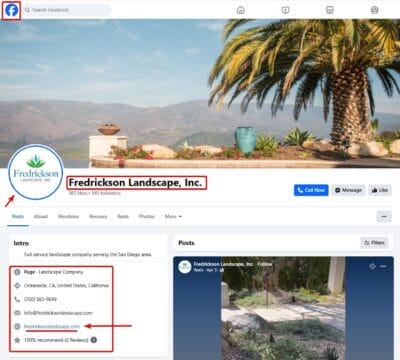This screenshot has height=360, width=400.
Task: Click the info@fredricksonlandscape.com email address
Action: tap(58, 313)
